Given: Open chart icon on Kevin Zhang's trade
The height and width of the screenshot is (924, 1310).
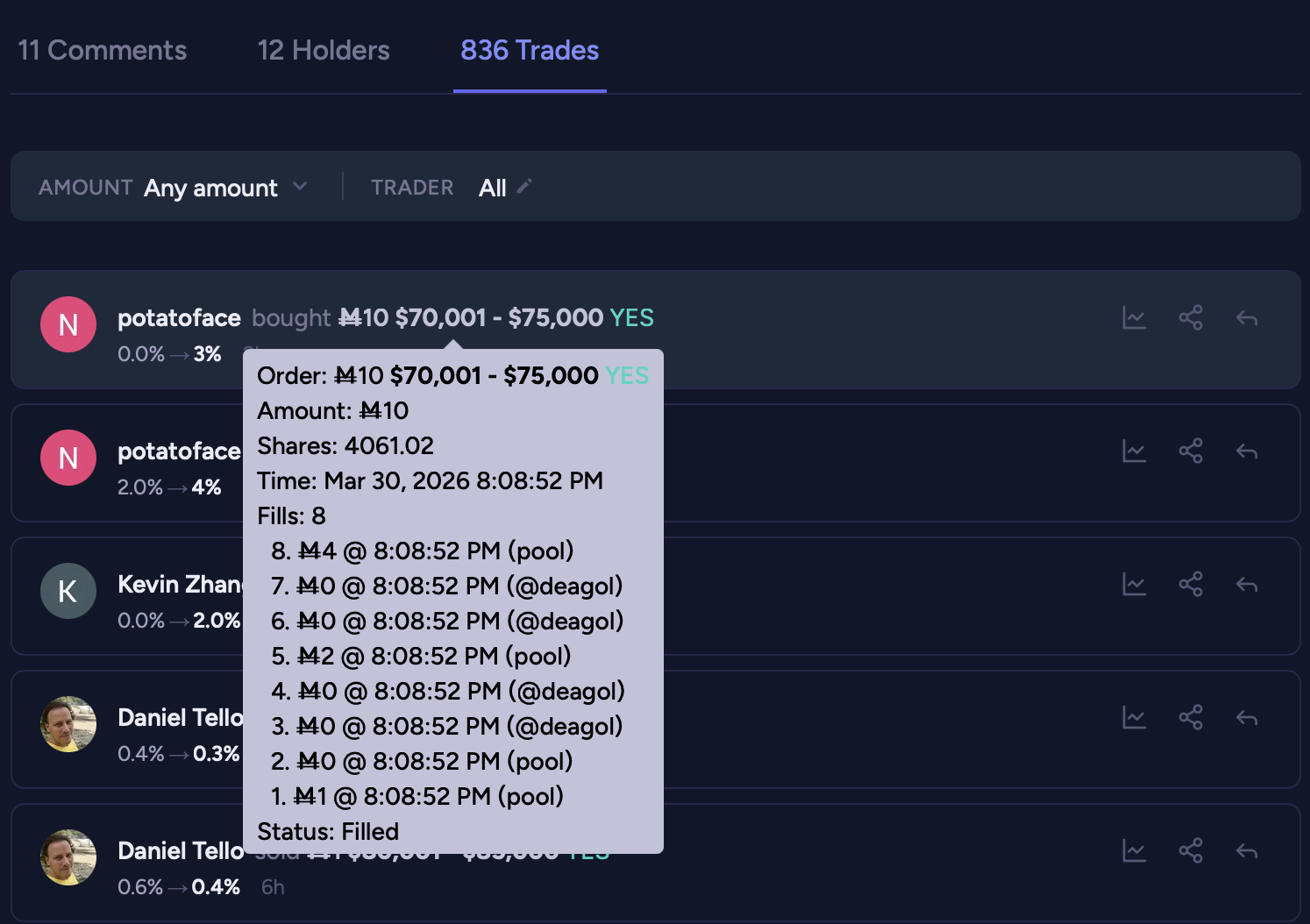Looking at the screenshot, I should click(x=1134, y=585).
